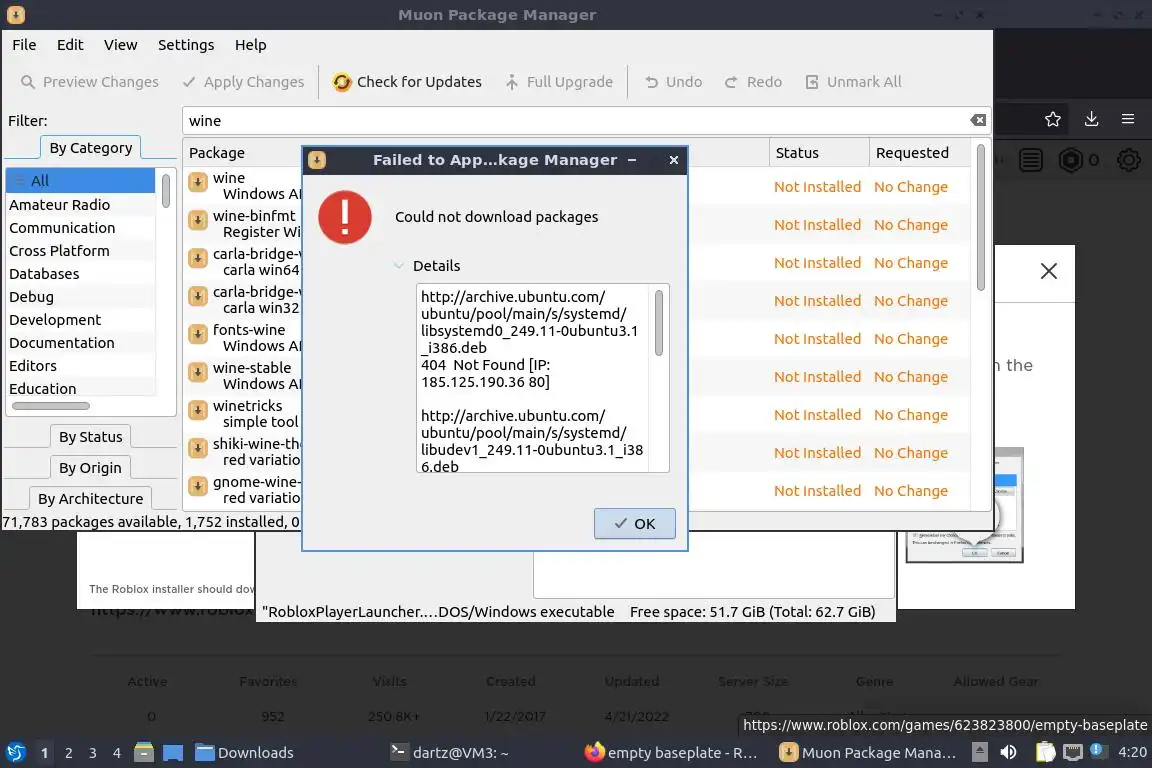The height and width of the screenshot is (768, 1152).
Task: Click the package icon beside wine-binfmt
Action: [x=198, y=220]
